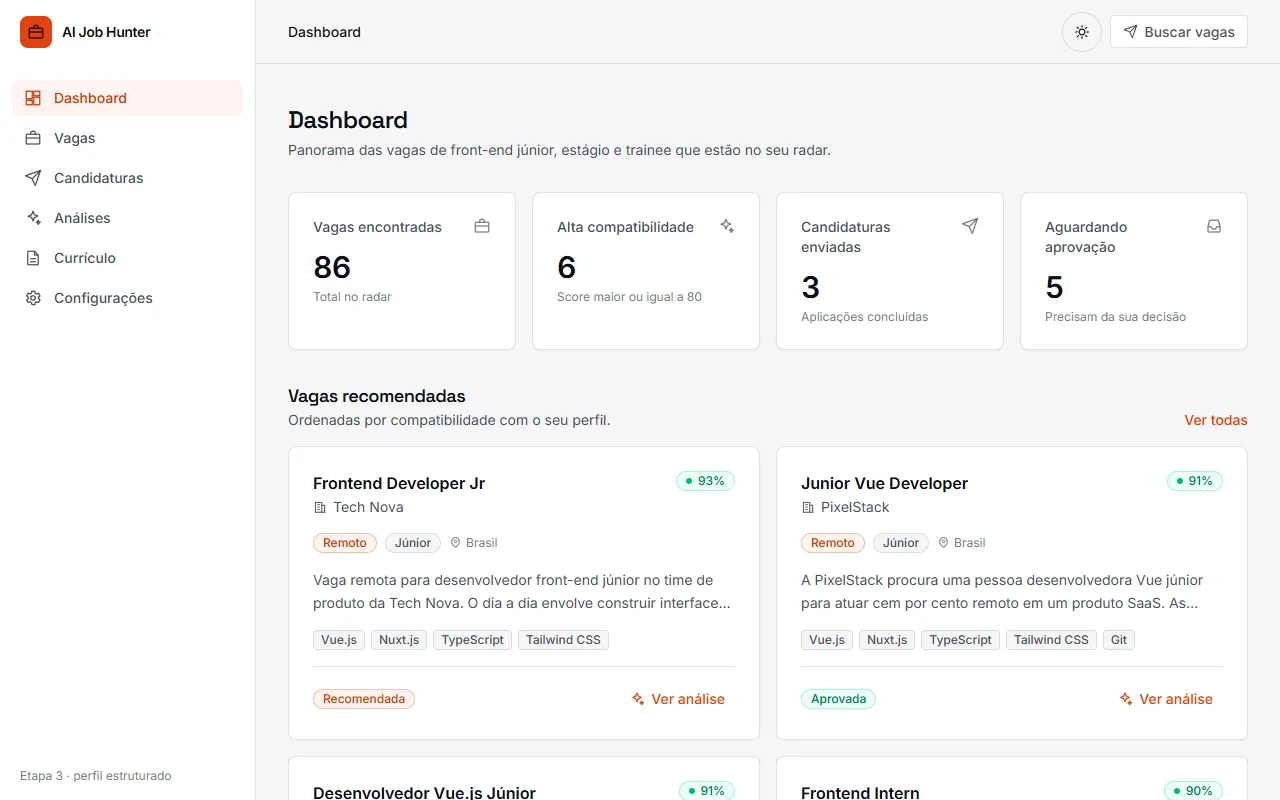Click the 93% compatibility badge
This screenshot has width=1280, height=800.
click(x=705, y=481)
